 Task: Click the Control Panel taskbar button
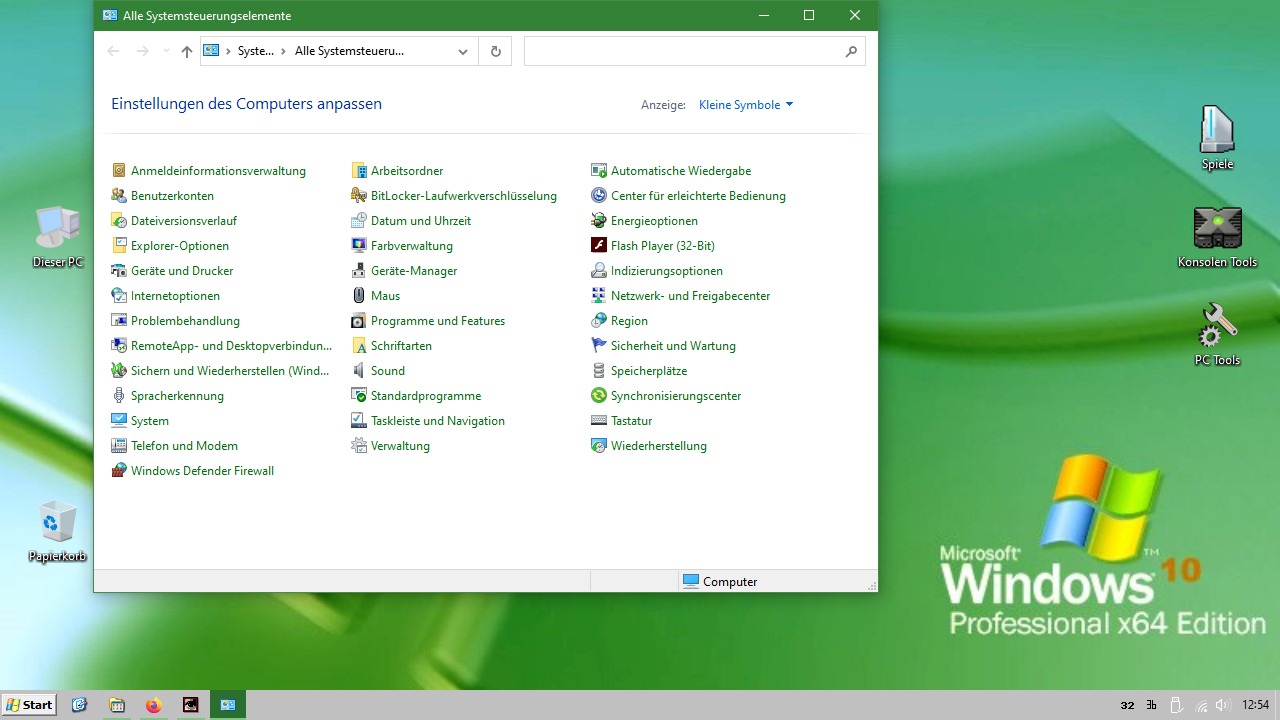tap(227, 705)
